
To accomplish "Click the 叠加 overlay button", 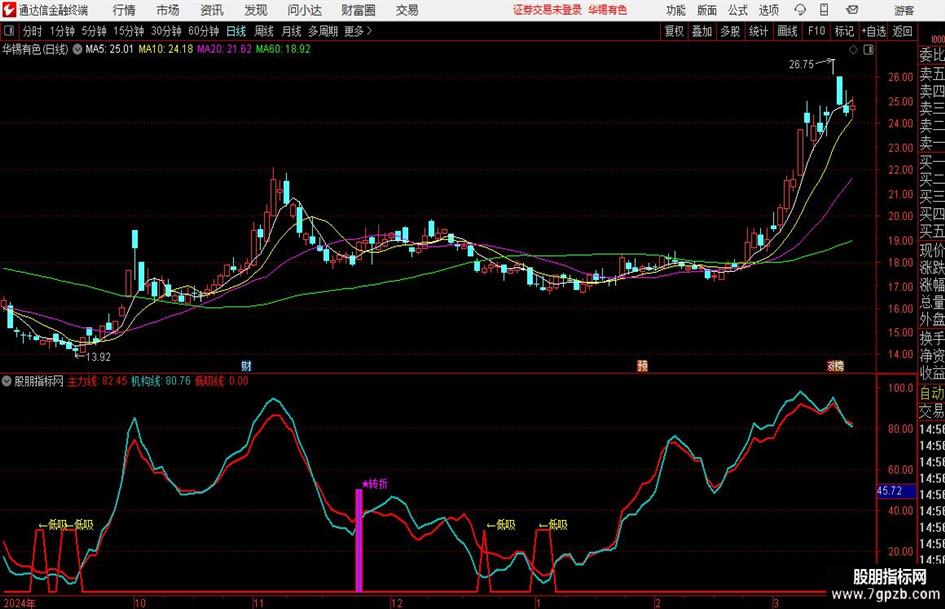I will click(702, 31).
